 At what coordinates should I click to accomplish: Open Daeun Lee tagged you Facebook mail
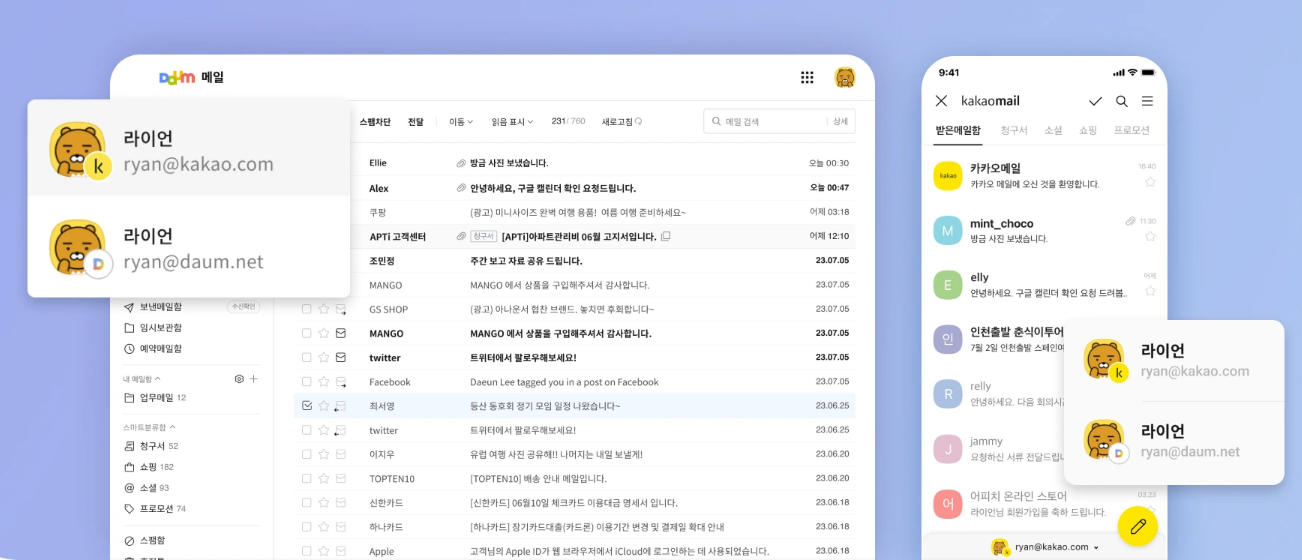[x=564, y=382]
